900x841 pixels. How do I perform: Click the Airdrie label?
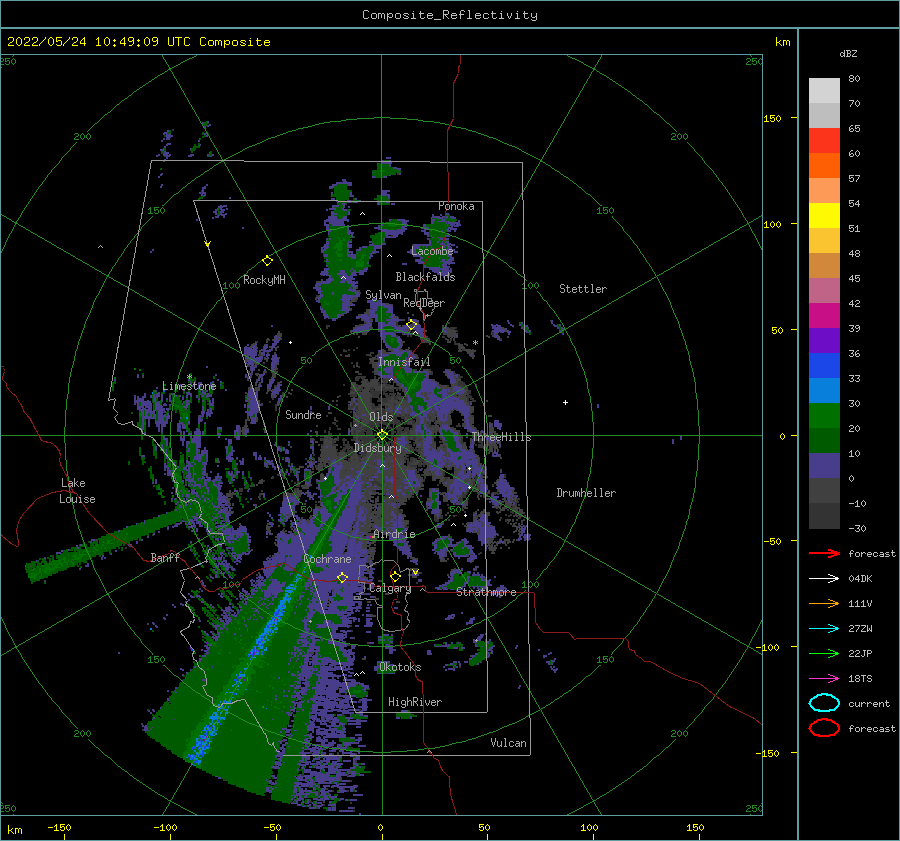point(394,534)
